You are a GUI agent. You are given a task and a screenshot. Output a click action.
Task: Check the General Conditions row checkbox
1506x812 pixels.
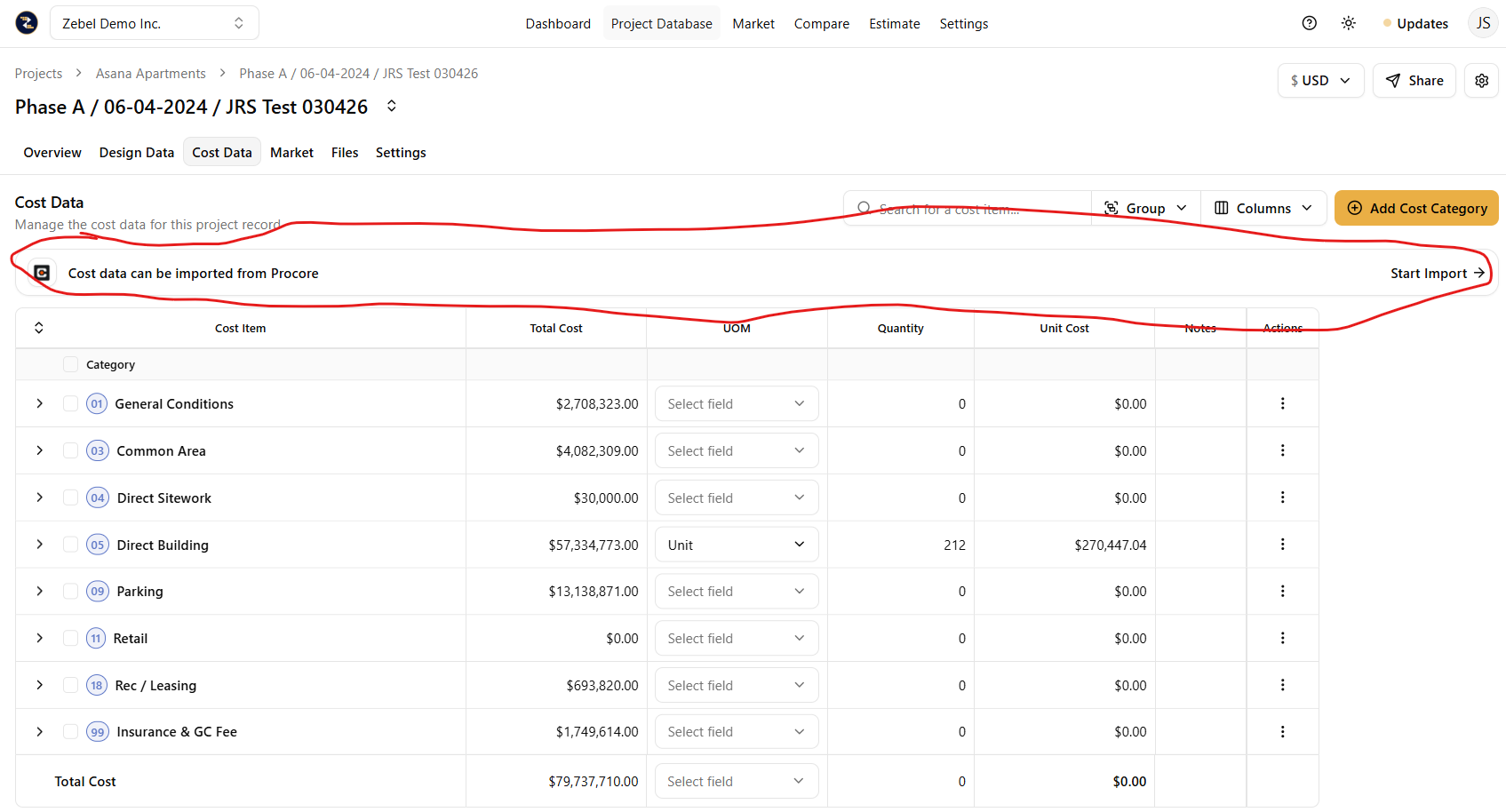coord(70,403)
